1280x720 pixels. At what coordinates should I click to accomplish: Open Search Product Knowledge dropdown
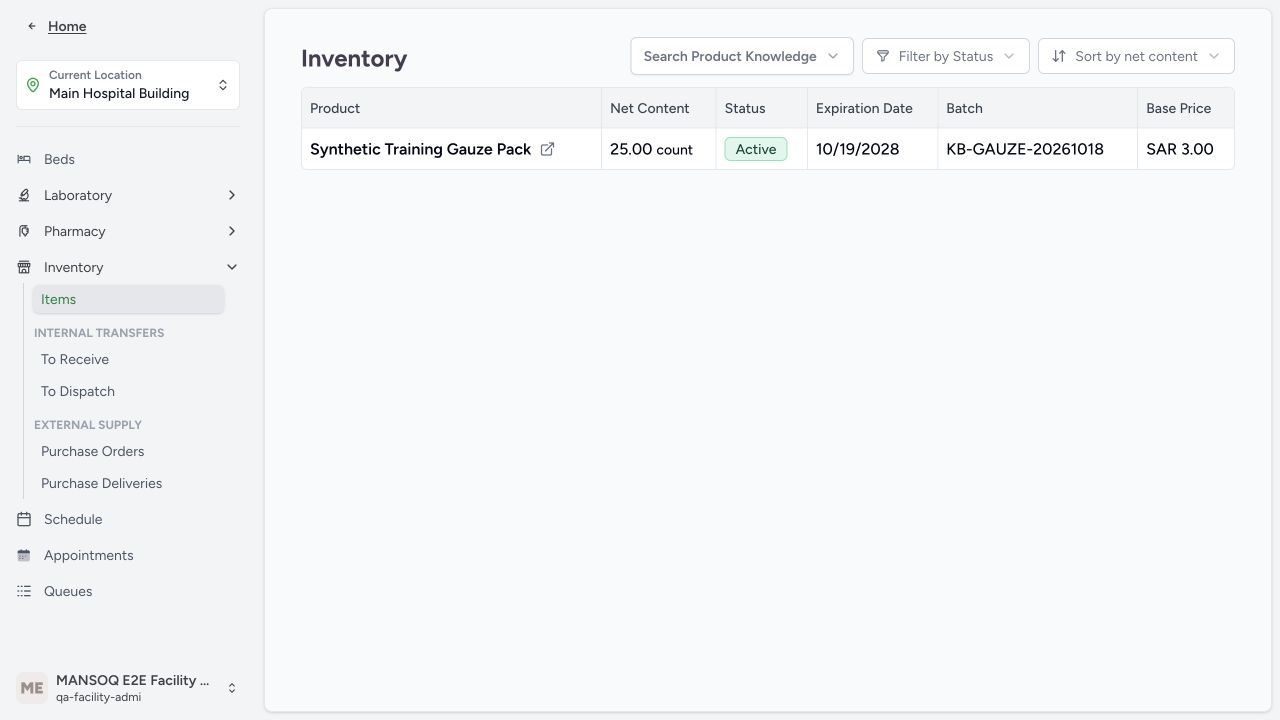(x=742, y=56)
